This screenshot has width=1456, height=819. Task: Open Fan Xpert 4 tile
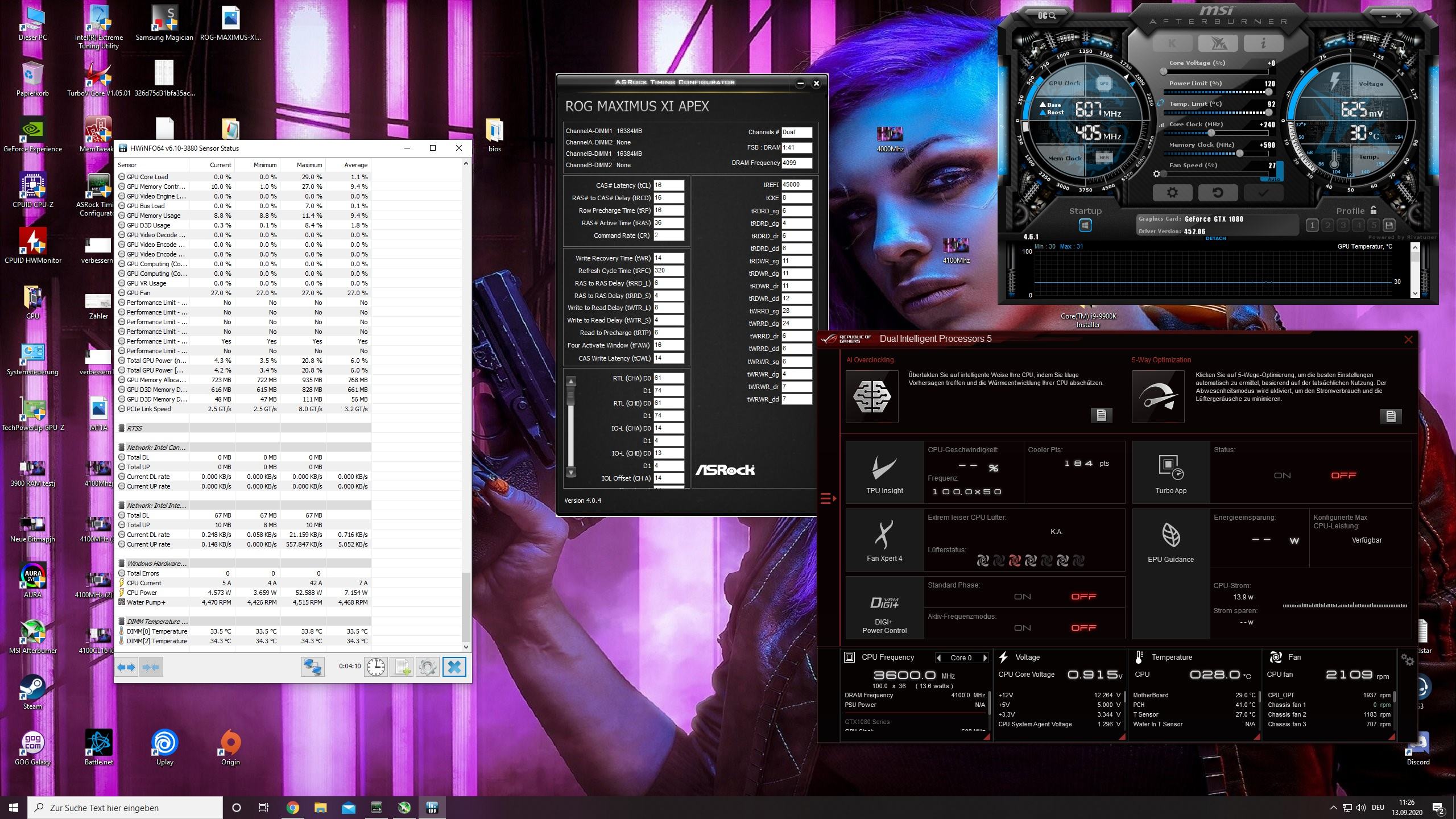click(x=884, y=540)
